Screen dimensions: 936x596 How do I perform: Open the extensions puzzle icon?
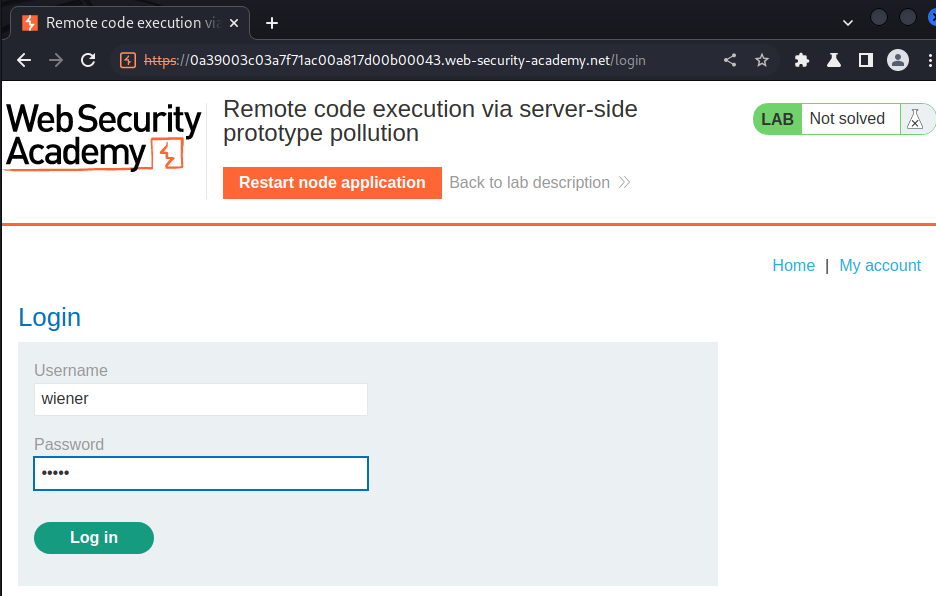(802, 60)
